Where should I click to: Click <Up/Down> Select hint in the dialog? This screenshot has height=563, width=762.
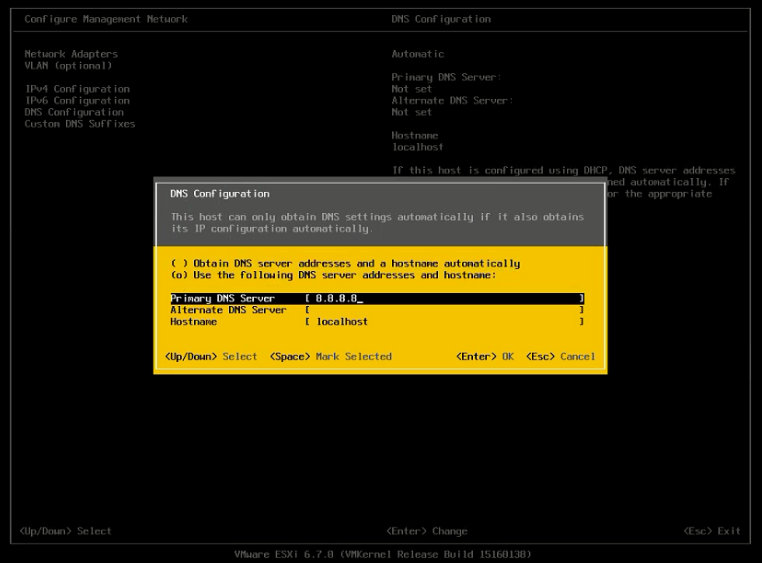[x=211, y=357]
